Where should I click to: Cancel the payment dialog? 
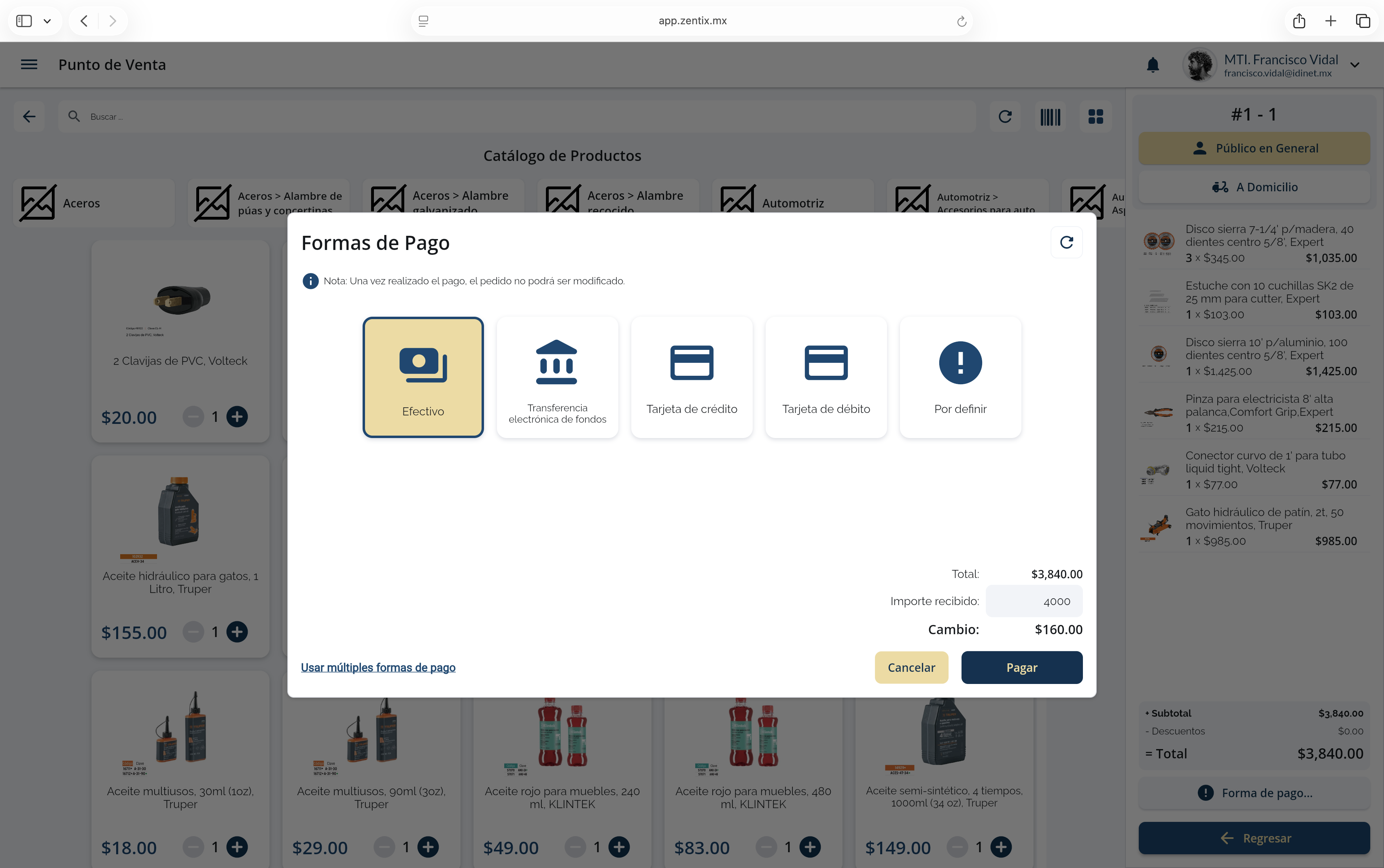pyautogui.click(x=911, y=667)
